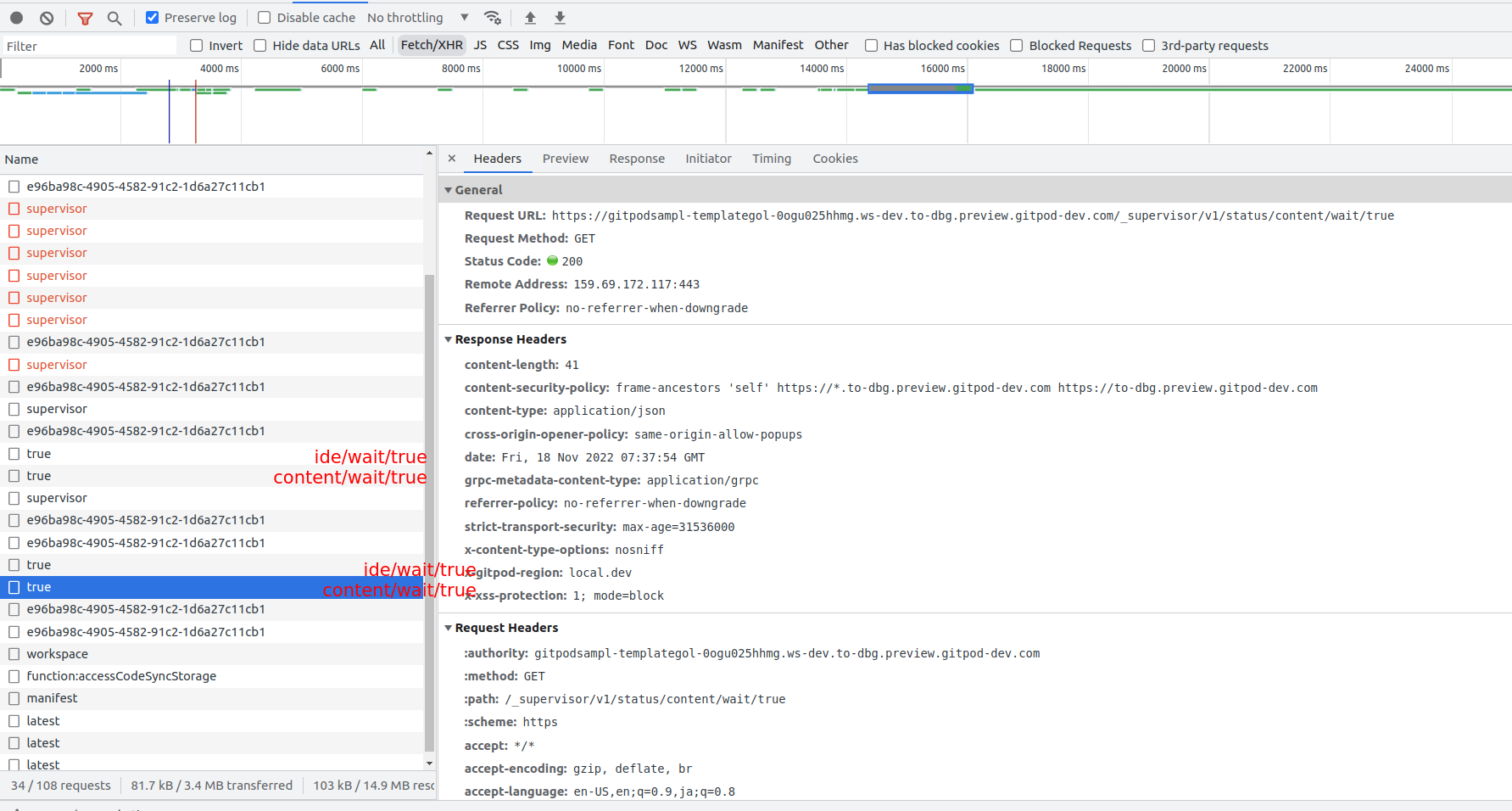Viewport: 1512px width, 811px height.
Task: Stop recording network log
Action: [17, 17]
